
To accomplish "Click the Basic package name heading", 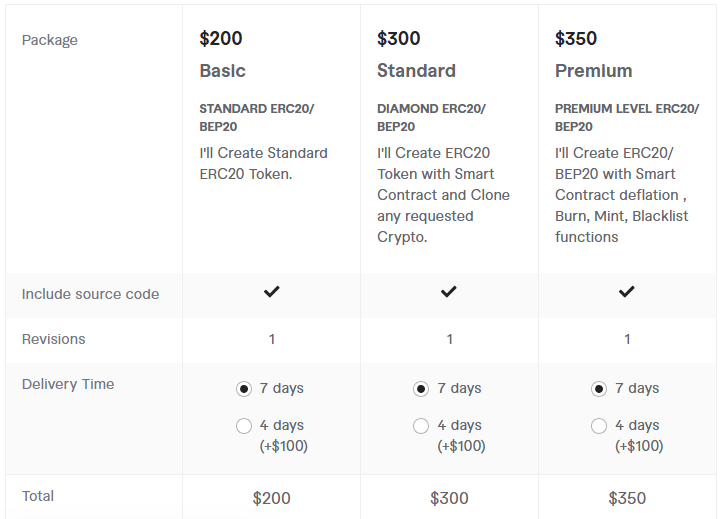I will 222,71.
